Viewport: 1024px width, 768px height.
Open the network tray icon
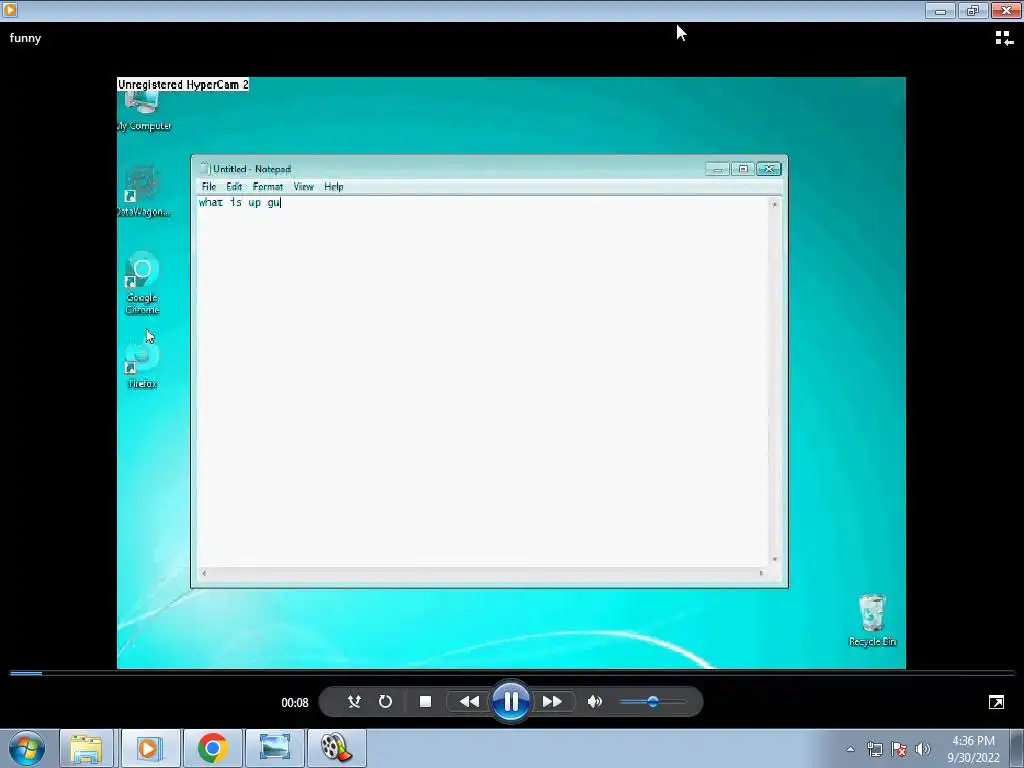[x=874, y=749]
